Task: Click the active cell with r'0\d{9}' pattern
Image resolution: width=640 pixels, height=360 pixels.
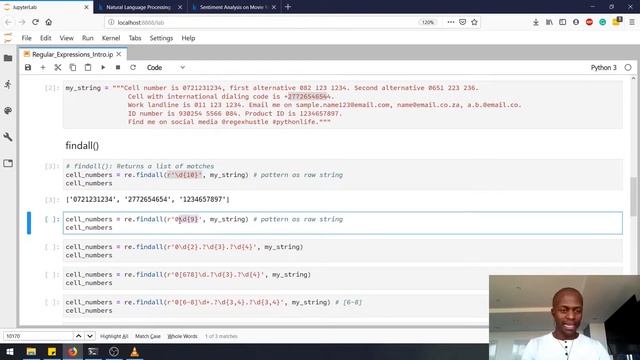Action: (343, 223)
